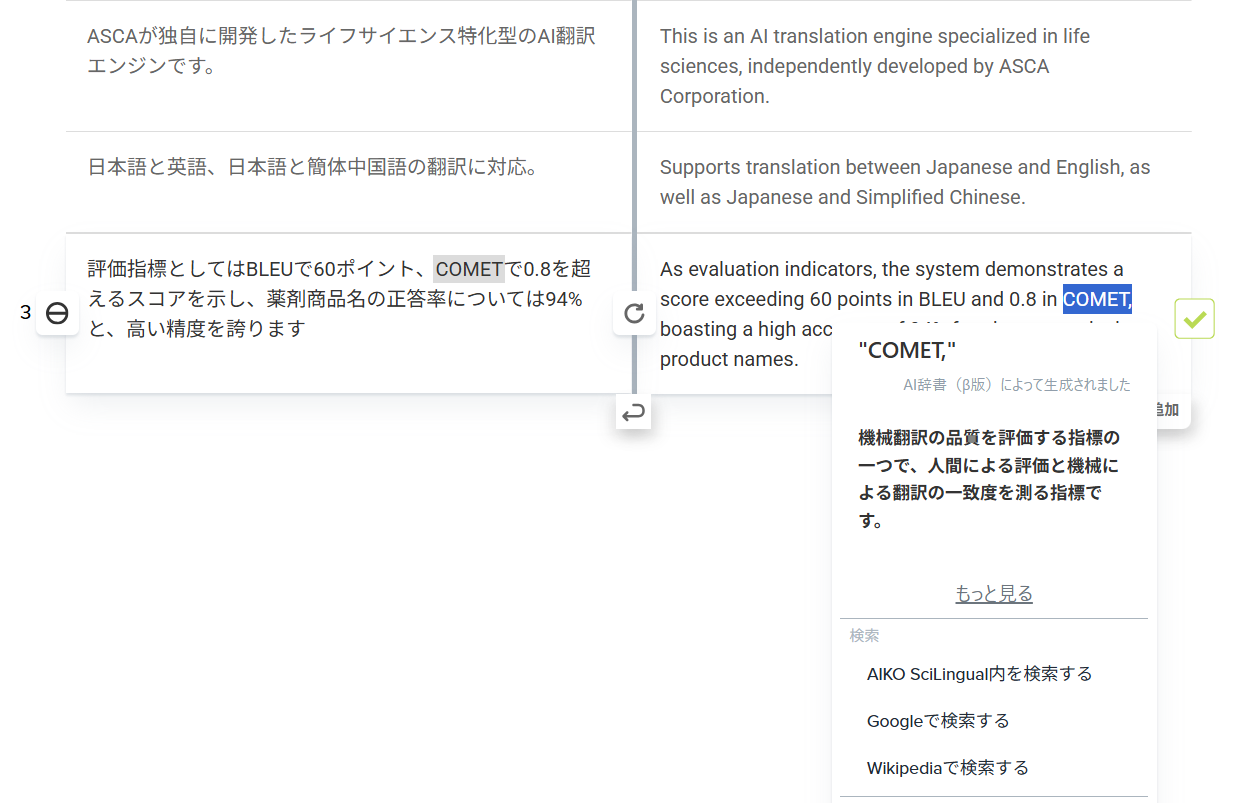This screenshot has width=1234, height=803.
Task: Click the partially hidden 追加 button
Action: (x=1169, y=410)
